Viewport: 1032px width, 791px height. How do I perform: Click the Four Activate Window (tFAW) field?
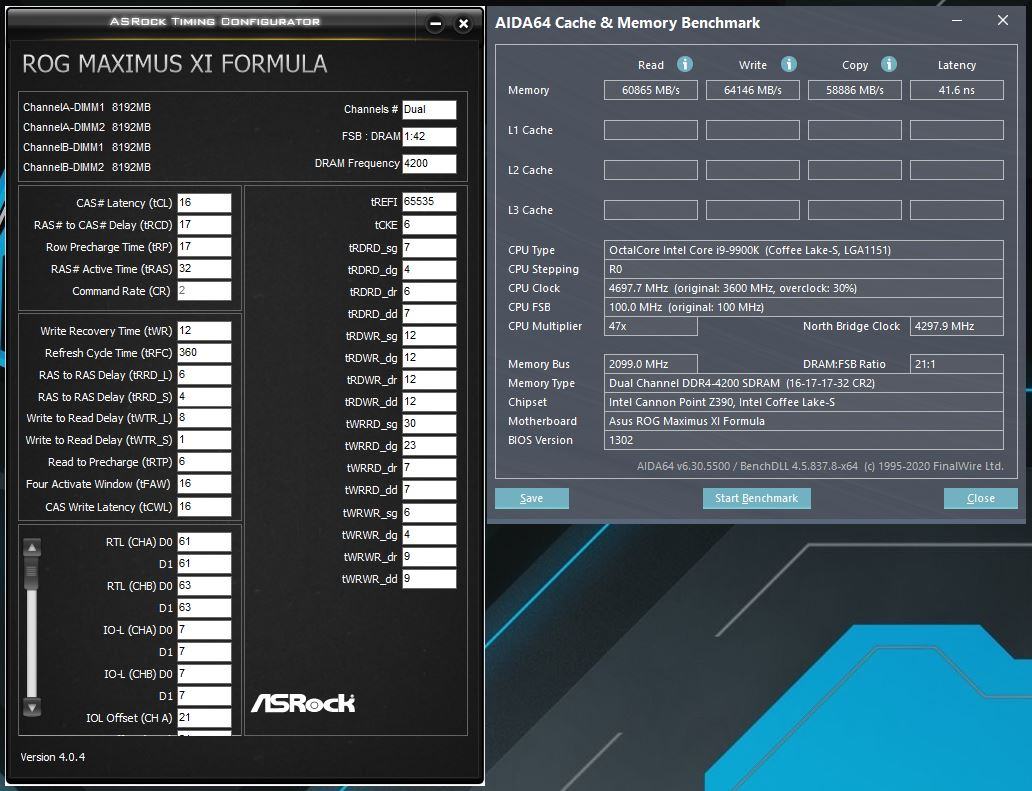click(x=204, y=484)
